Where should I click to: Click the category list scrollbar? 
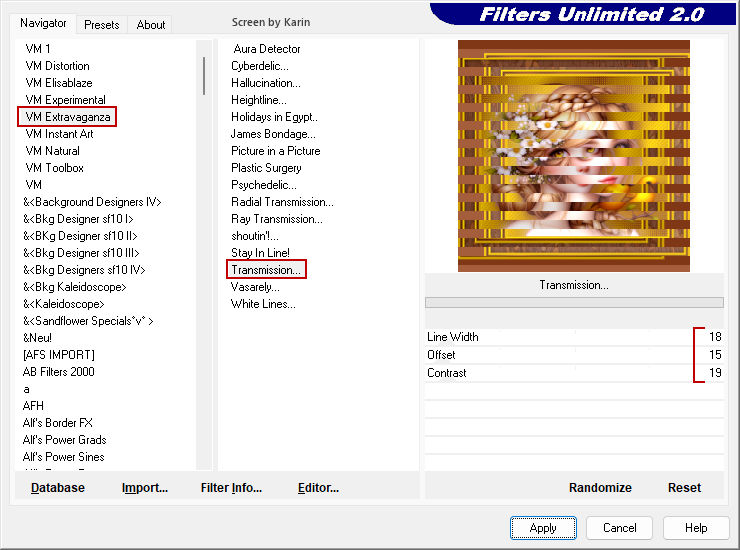coord(204,76)
